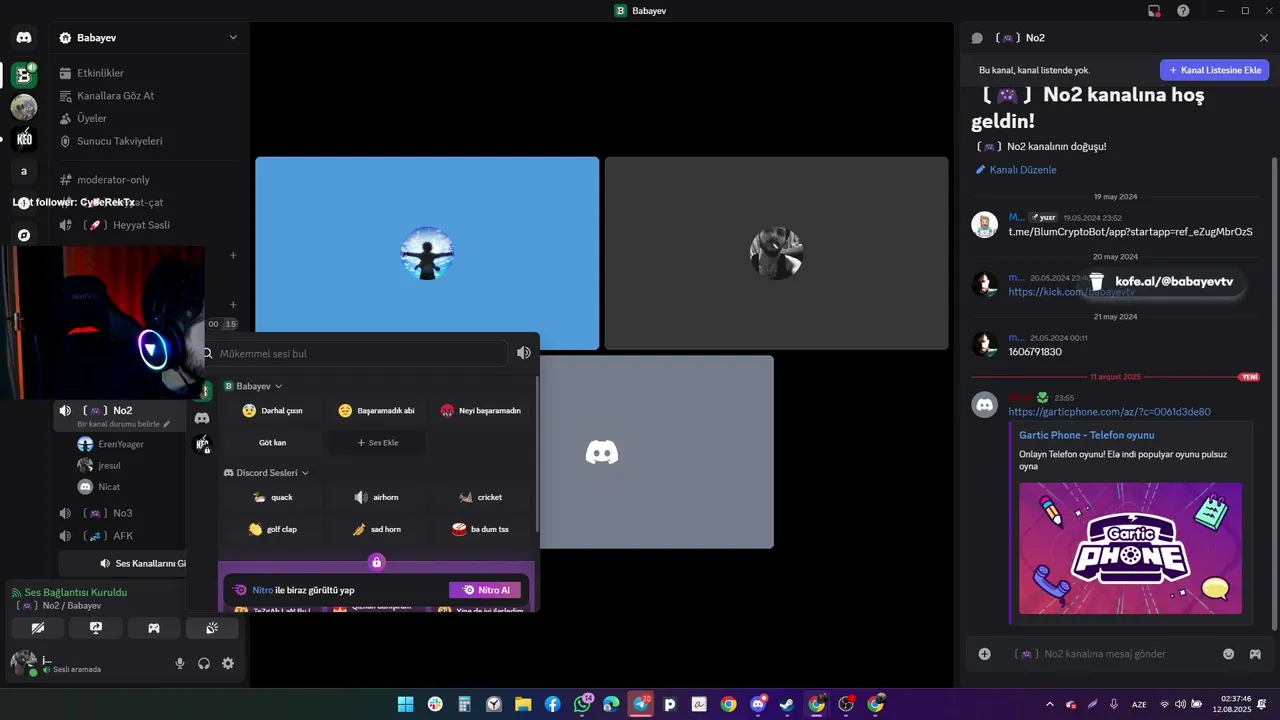Screen dimensions: 1280x720
Task: Play the Neyi başaramadın sound
Action: 481,410
